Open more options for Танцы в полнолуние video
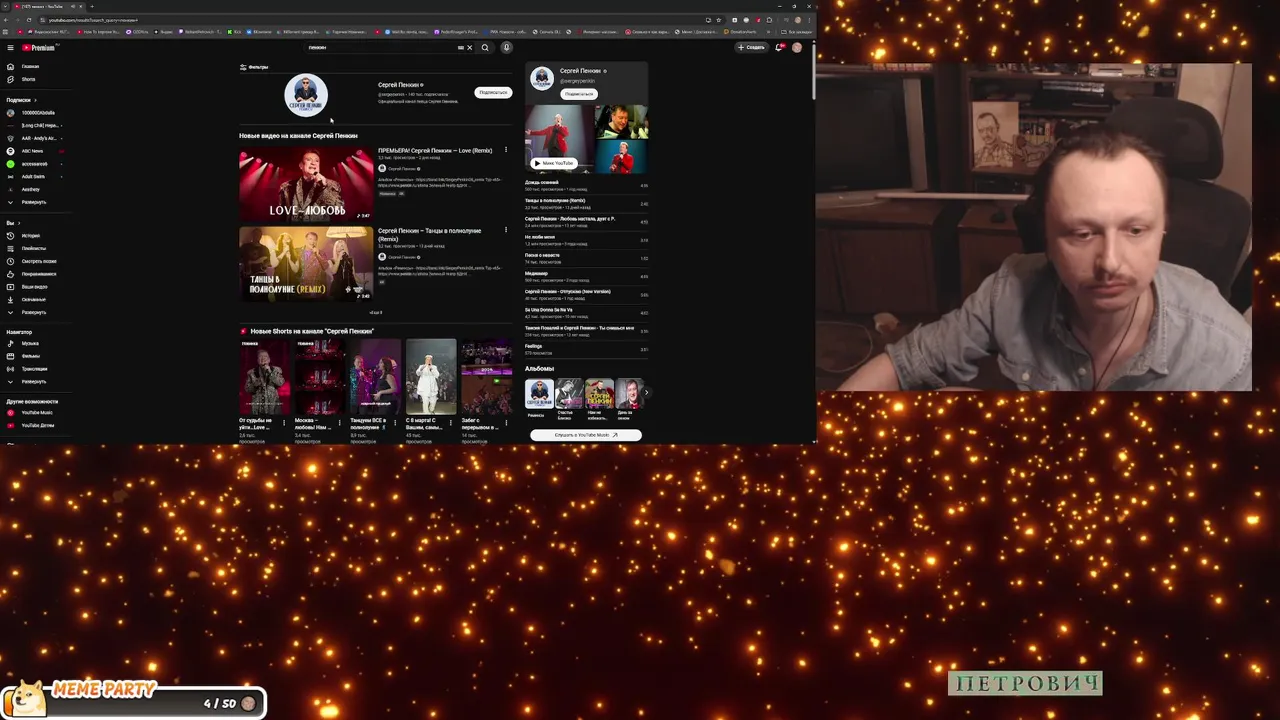This screenshot has width=1280, height=720. (506, 230)
